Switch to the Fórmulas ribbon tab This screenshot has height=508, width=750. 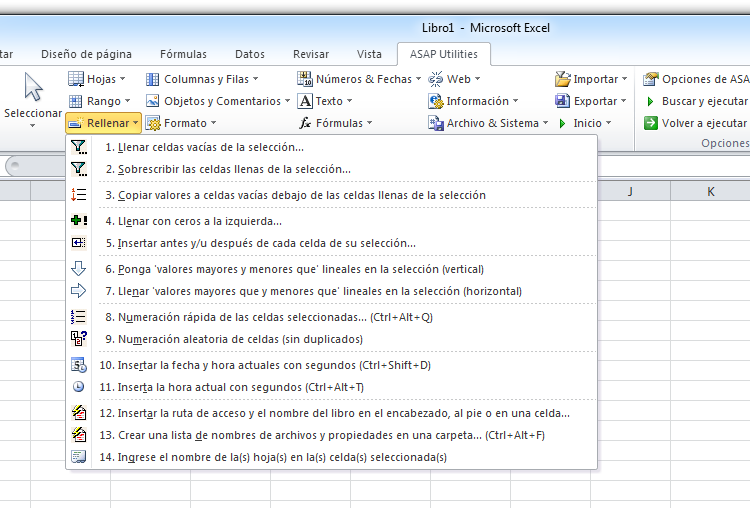tap(183, 54)
